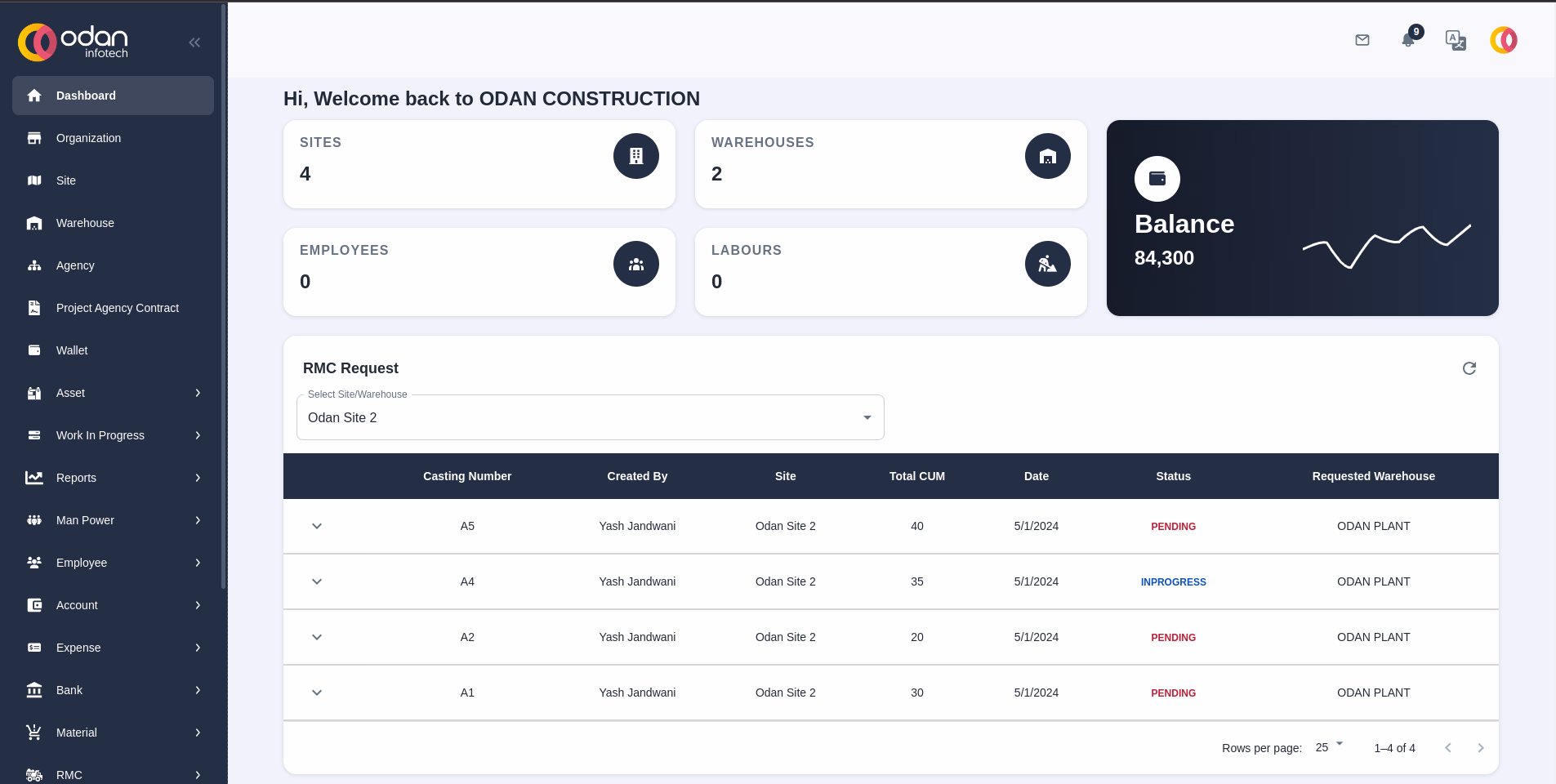Open the mail envelope icon
Screen dimensions: 1556x784
[x=1362, y=40]
